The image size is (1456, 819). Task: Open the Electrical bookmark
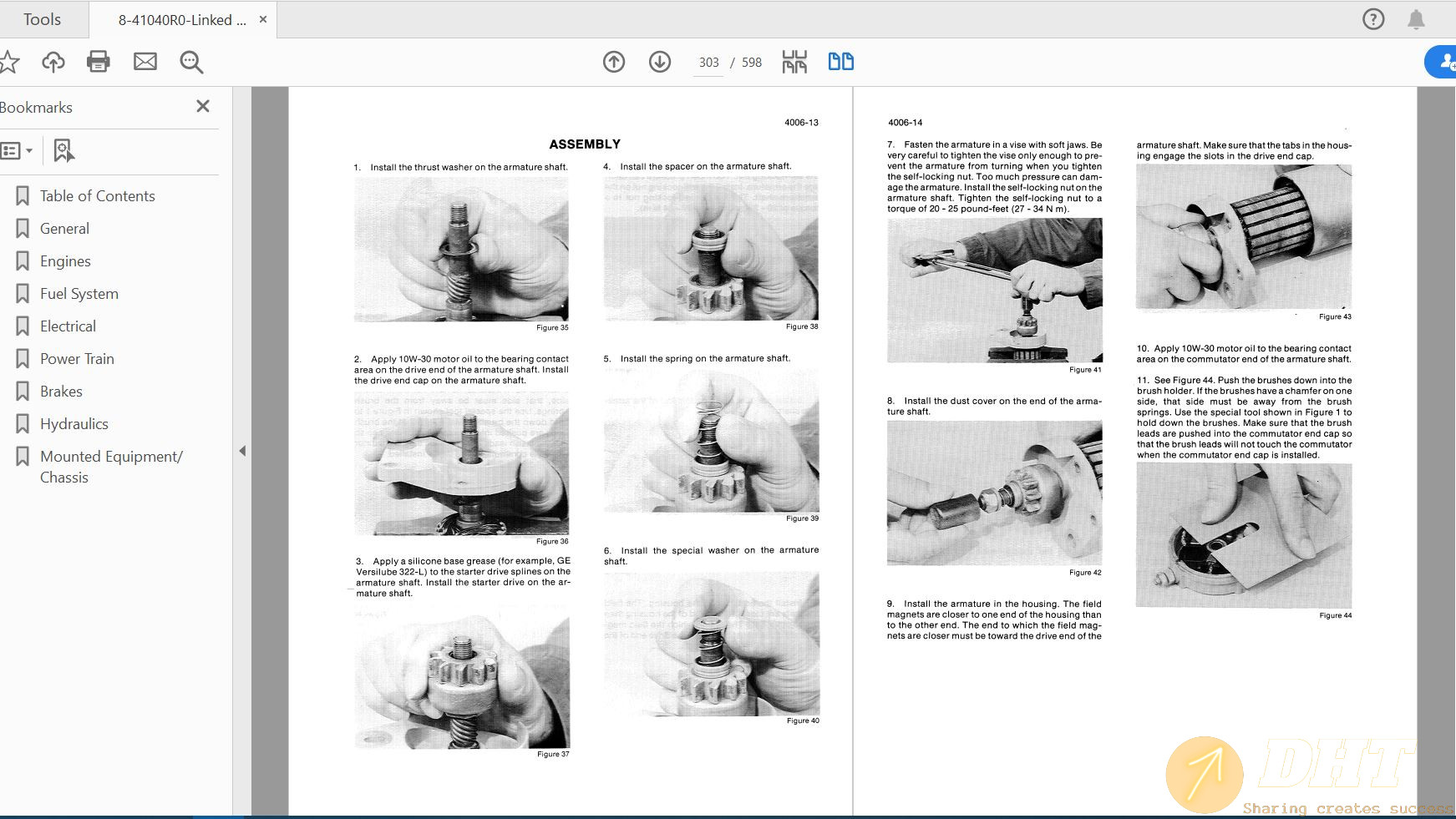pos(68,326)
